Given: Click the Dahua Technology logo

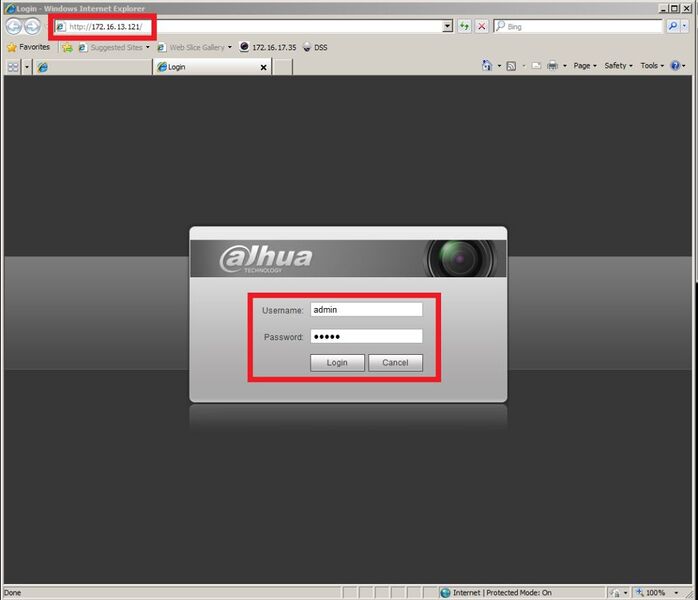Looking at the screenshot, I should (x=266, y=259).
